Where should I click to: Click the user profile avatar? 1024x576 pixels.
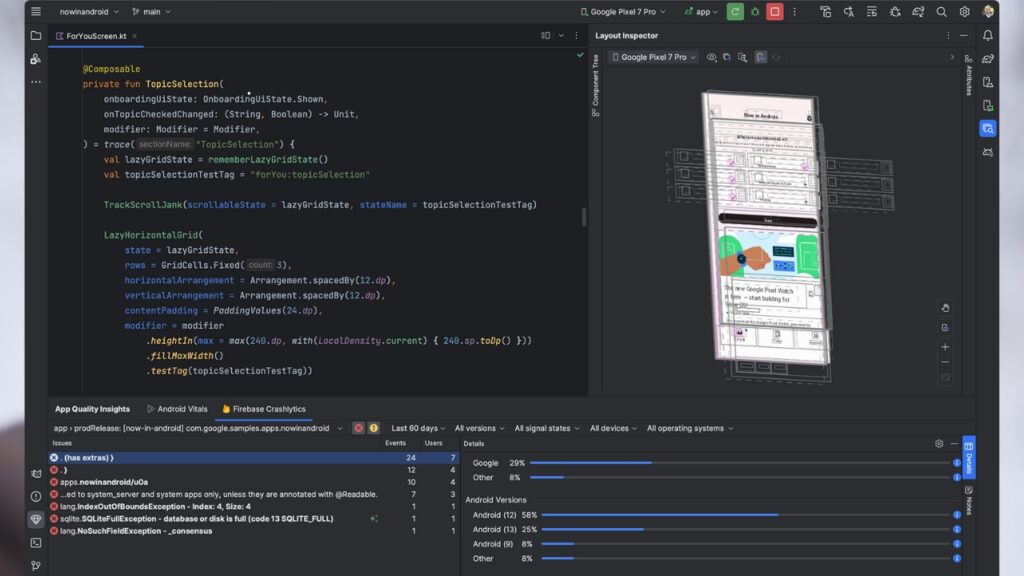(989, 11)
